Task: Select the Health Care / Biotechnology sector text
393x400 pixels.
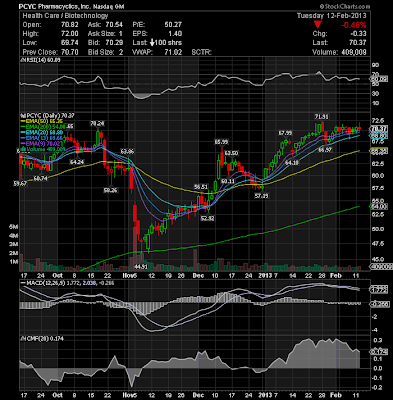Action: pyautogui.click(x=65, y=16)
